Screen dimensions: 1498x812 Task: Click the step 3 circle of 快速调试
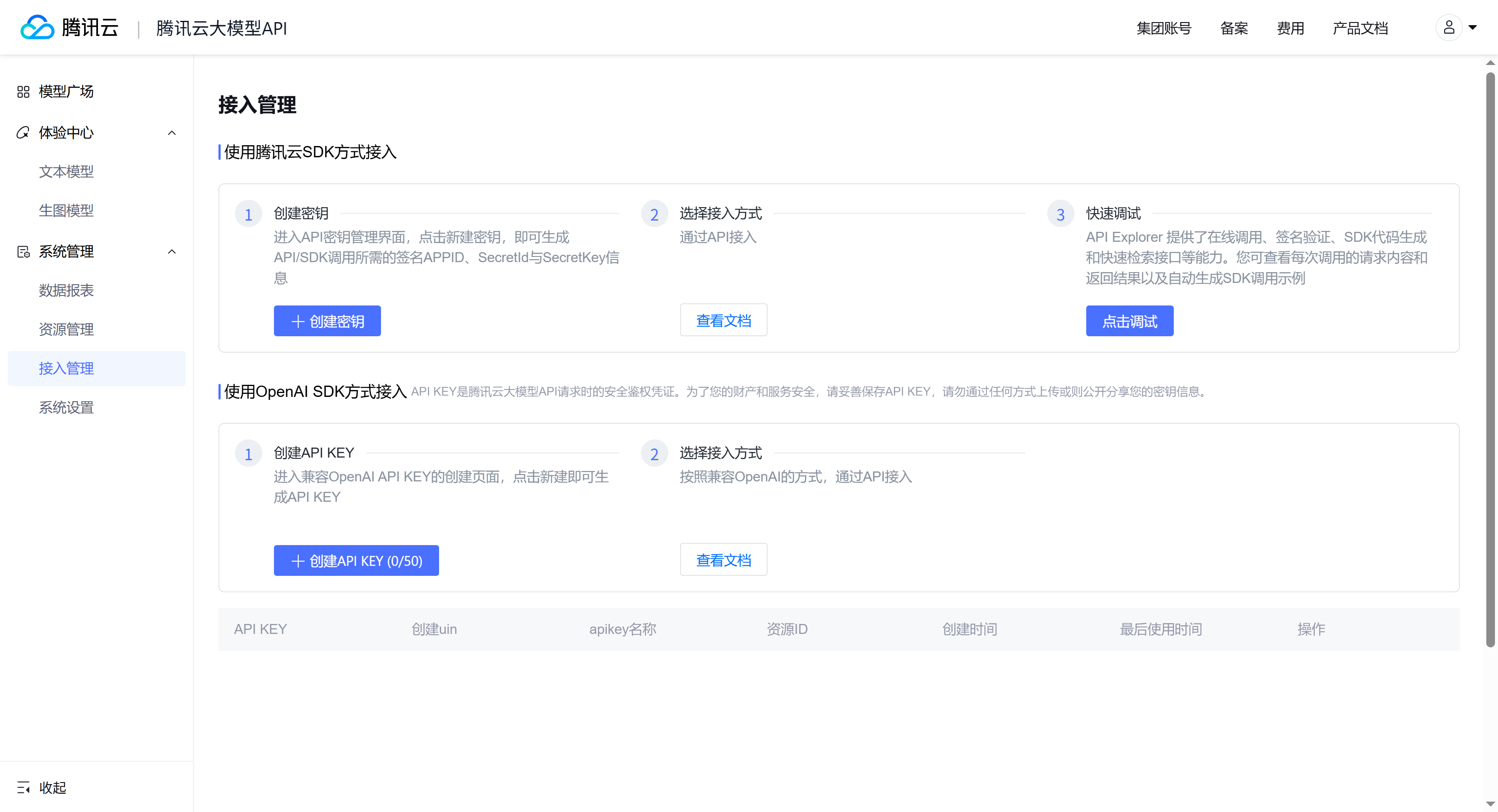click(1060, 214)
